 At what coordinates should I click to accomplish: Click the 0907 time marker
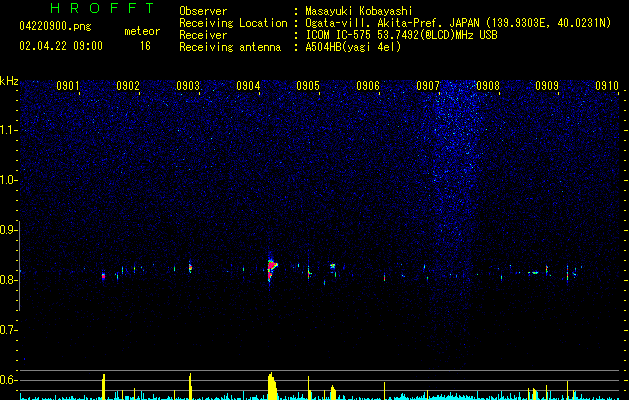pos(428,86)
